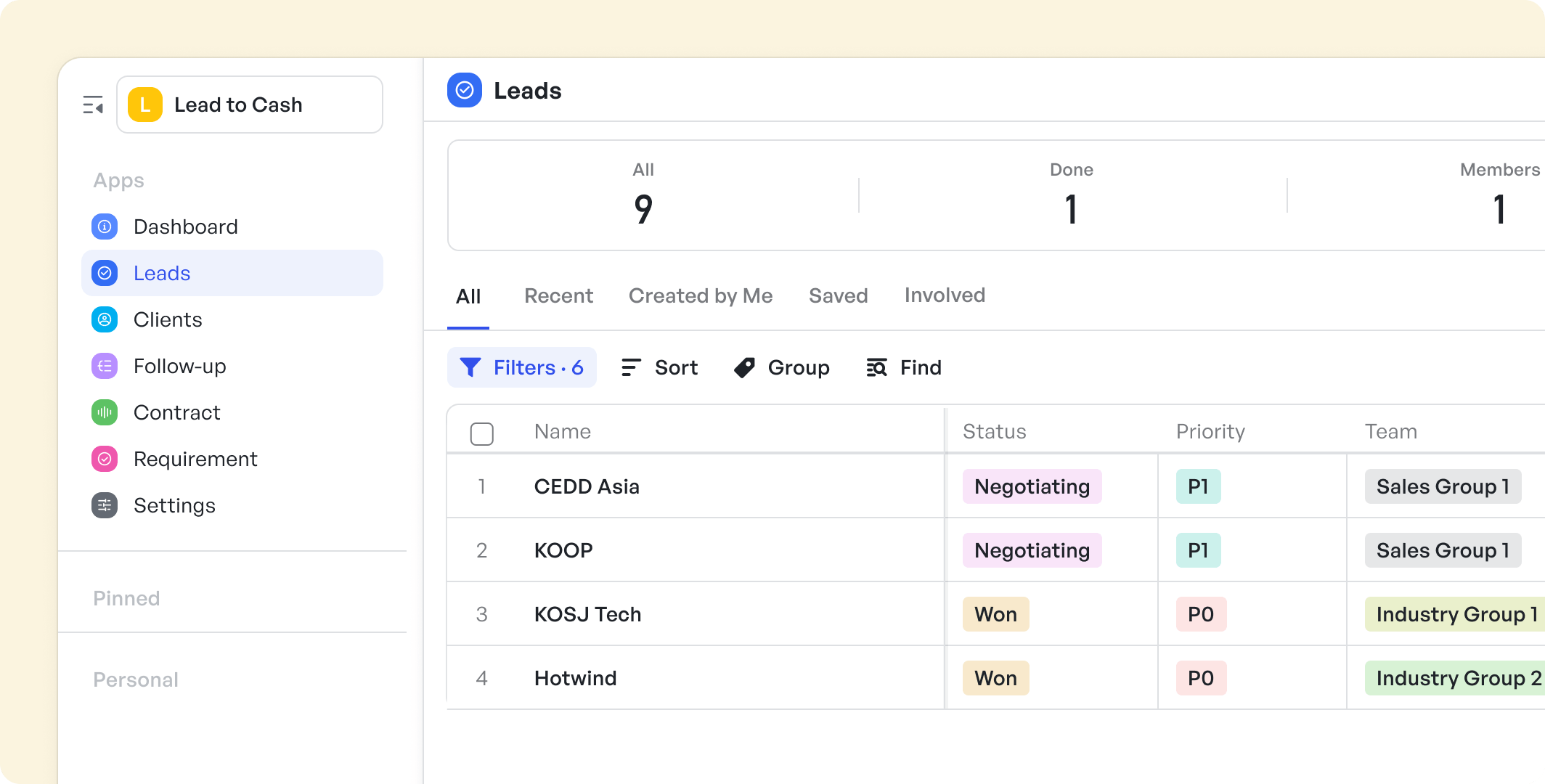Collapse the sidebar with the menu icon
Image resolution: width=1545 pixels, height=784 pixels.
93,105
